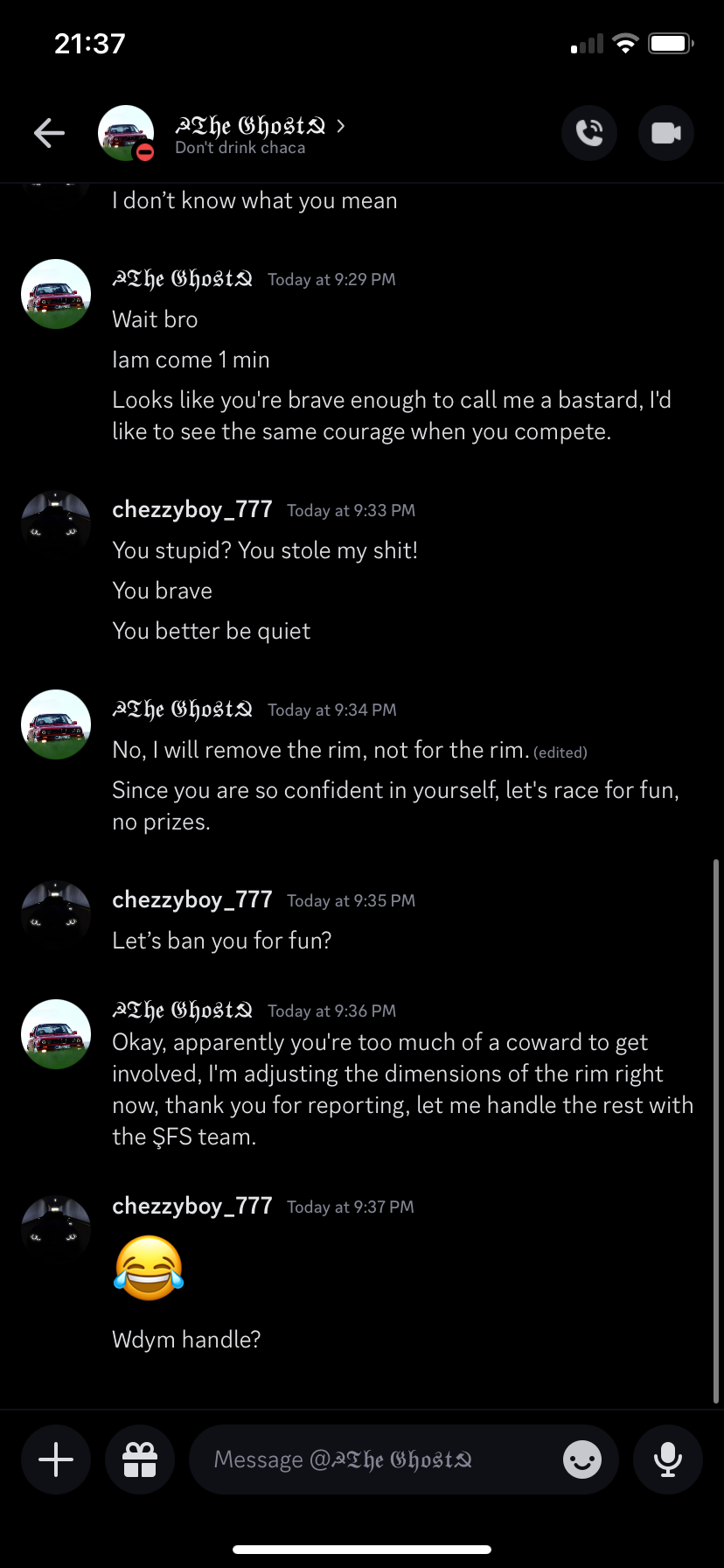Viewport: 724px width, 1568px height.
Task: Open the emoji picker
Action: pos(582,1459)
